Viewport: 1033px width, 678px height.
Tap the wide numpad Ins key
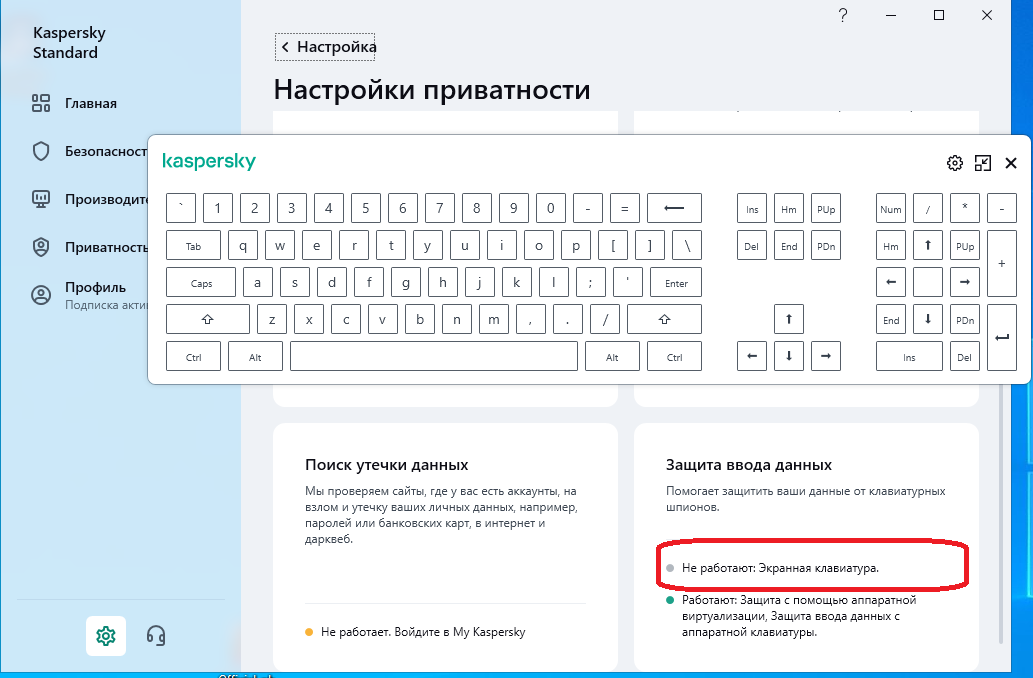click(x=909, y=356)
